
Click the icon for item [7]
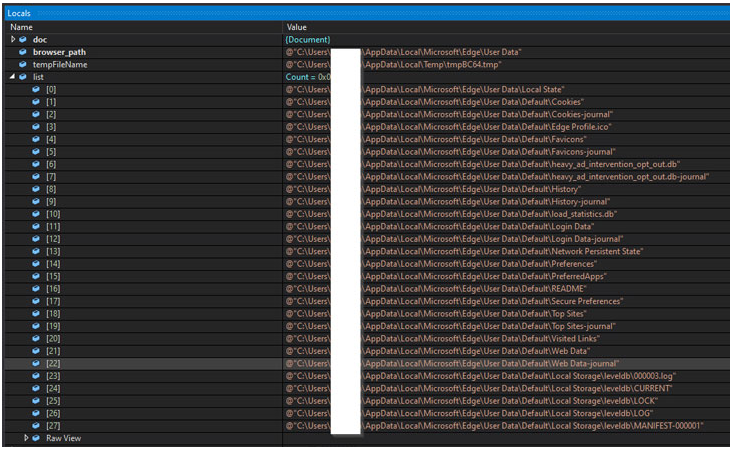point(36,177)
